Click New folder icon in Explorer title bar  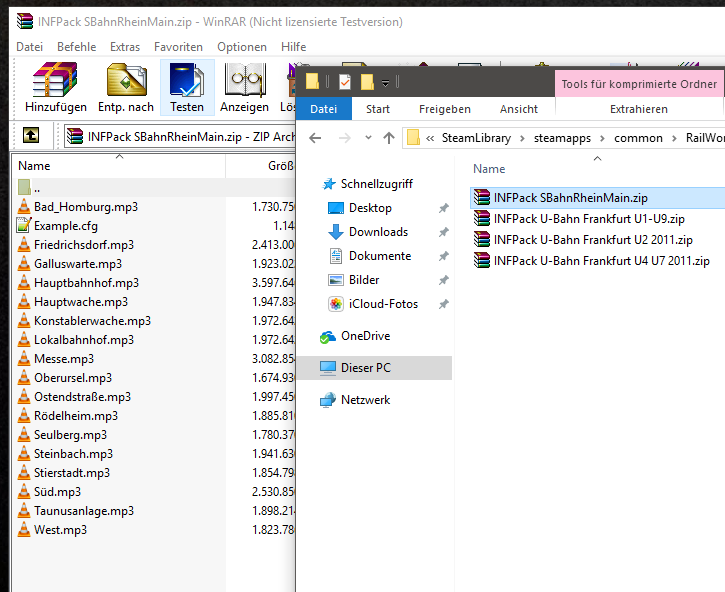367,82
